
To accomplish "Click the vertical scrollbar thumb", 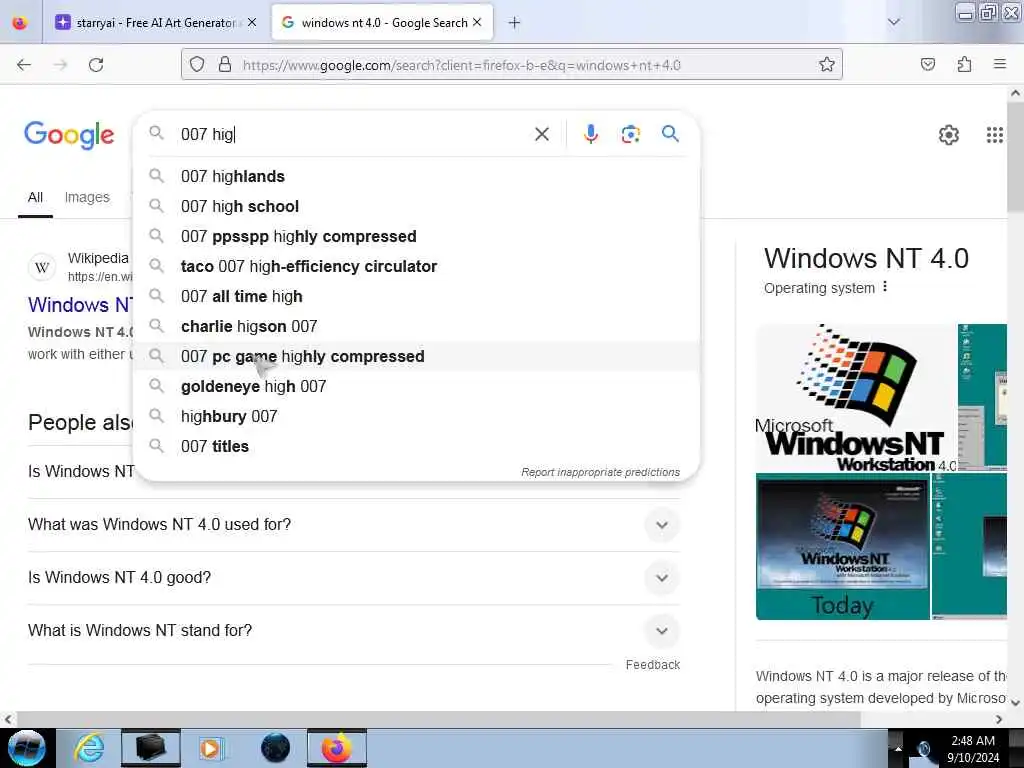I will click(x=1016, y=157).
